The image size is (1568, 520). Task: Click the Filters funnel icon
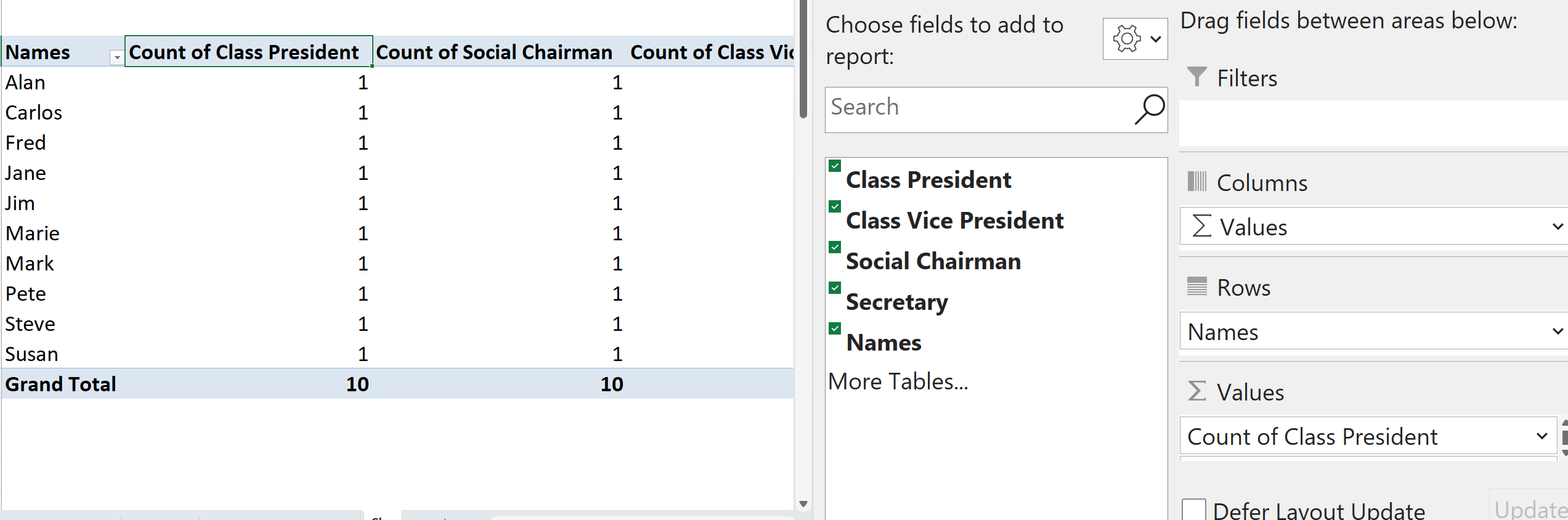tap(1196, 77)
